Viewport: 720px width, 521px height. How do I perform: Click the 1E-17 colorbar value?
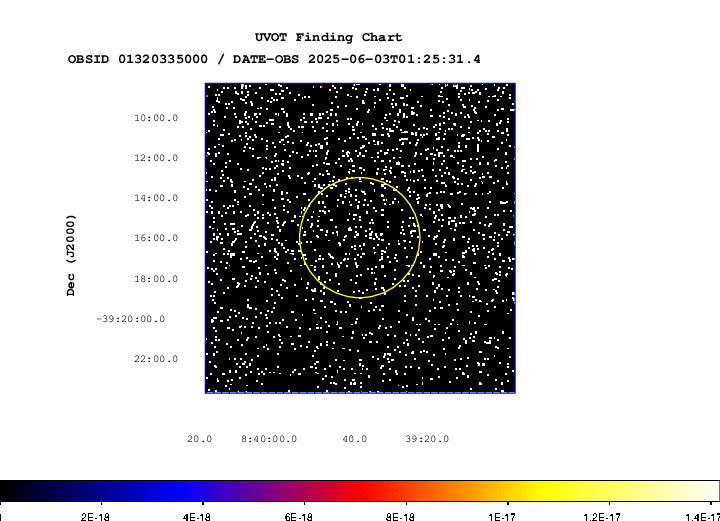tap(502, 517)
